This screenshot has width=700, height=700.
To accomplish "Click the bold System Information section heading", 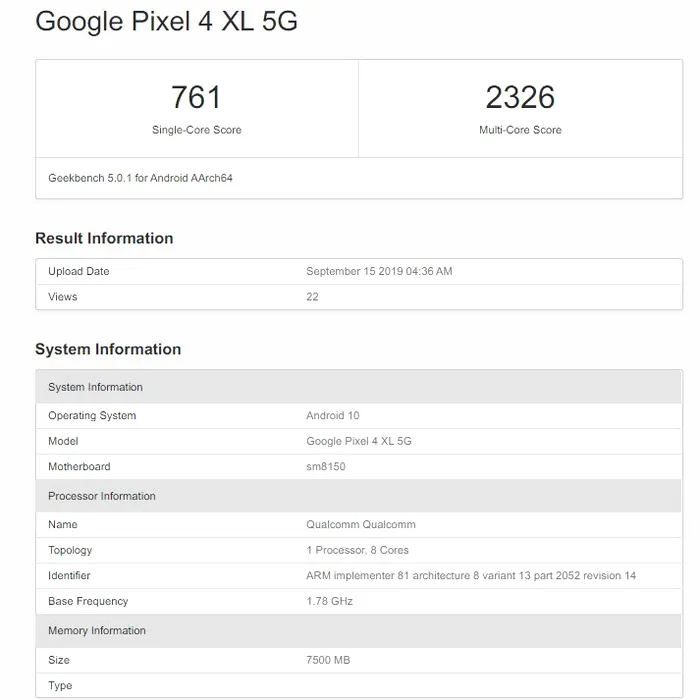I will (108, 349).
